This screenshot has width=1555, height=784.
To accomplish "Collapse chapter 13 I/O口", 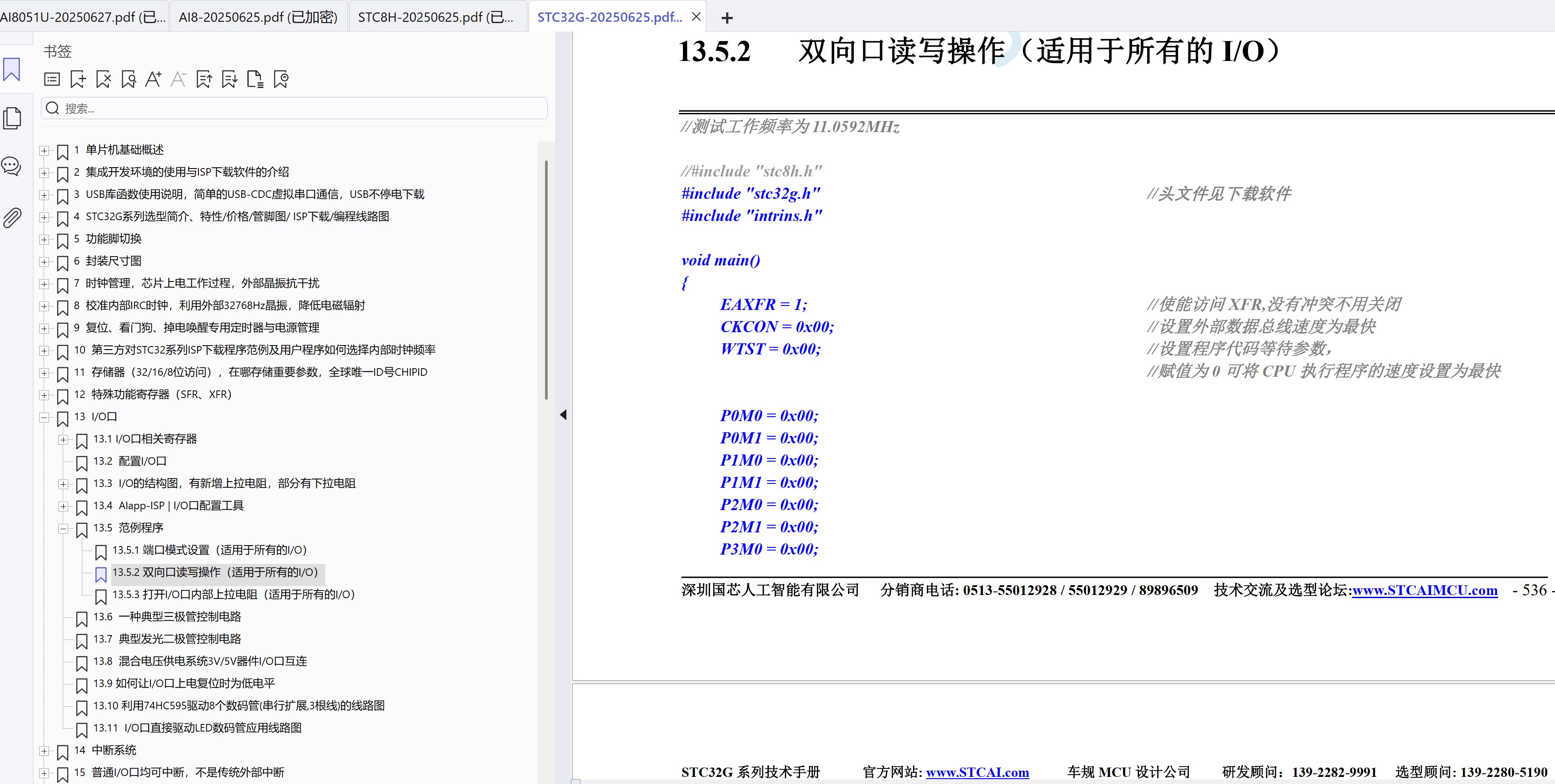I will tap(44, 417).
